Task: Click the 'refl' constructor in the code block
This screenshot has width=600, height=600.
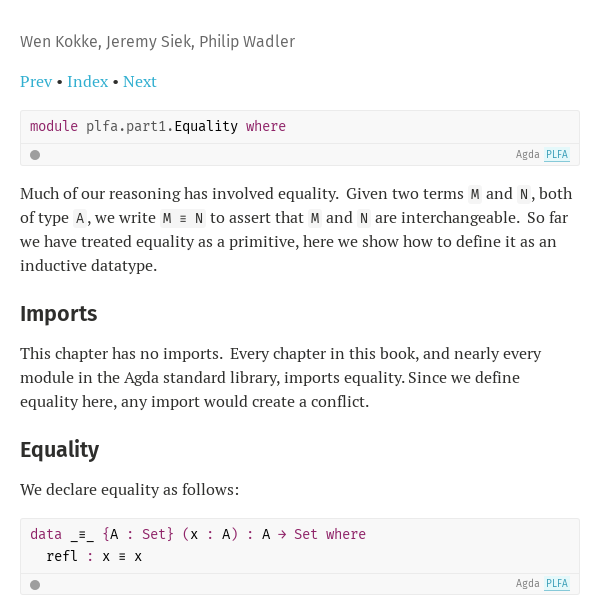Action: [62, 556]
